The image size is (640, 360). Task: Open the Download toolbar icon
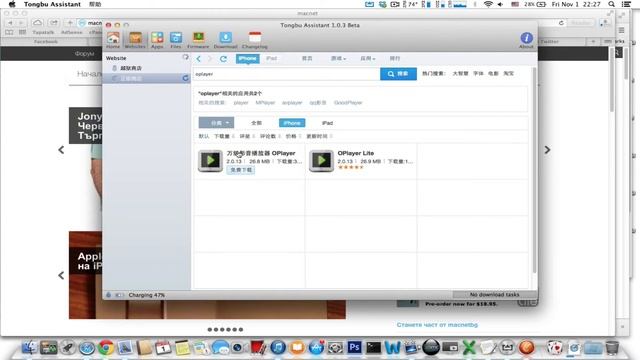tap(225, 40)
